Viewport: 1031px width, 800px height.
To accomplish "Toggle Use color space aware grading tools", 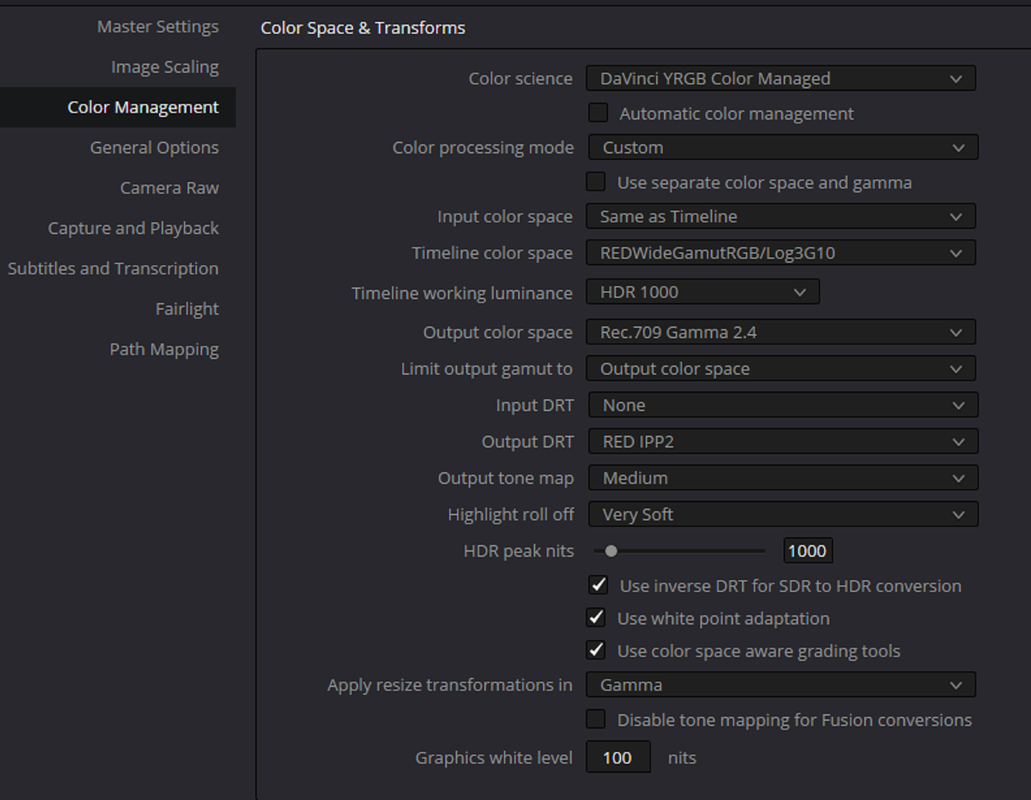I will point(597,650).
